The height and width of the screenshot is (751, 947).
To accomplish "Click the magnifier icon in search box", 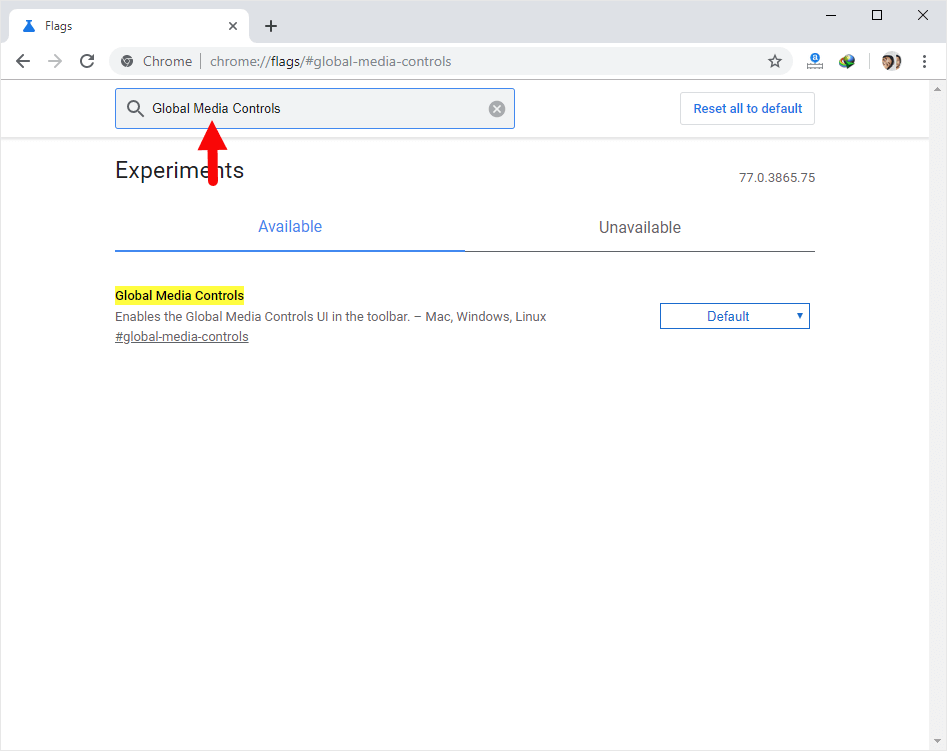I will [x=135, y=109].
